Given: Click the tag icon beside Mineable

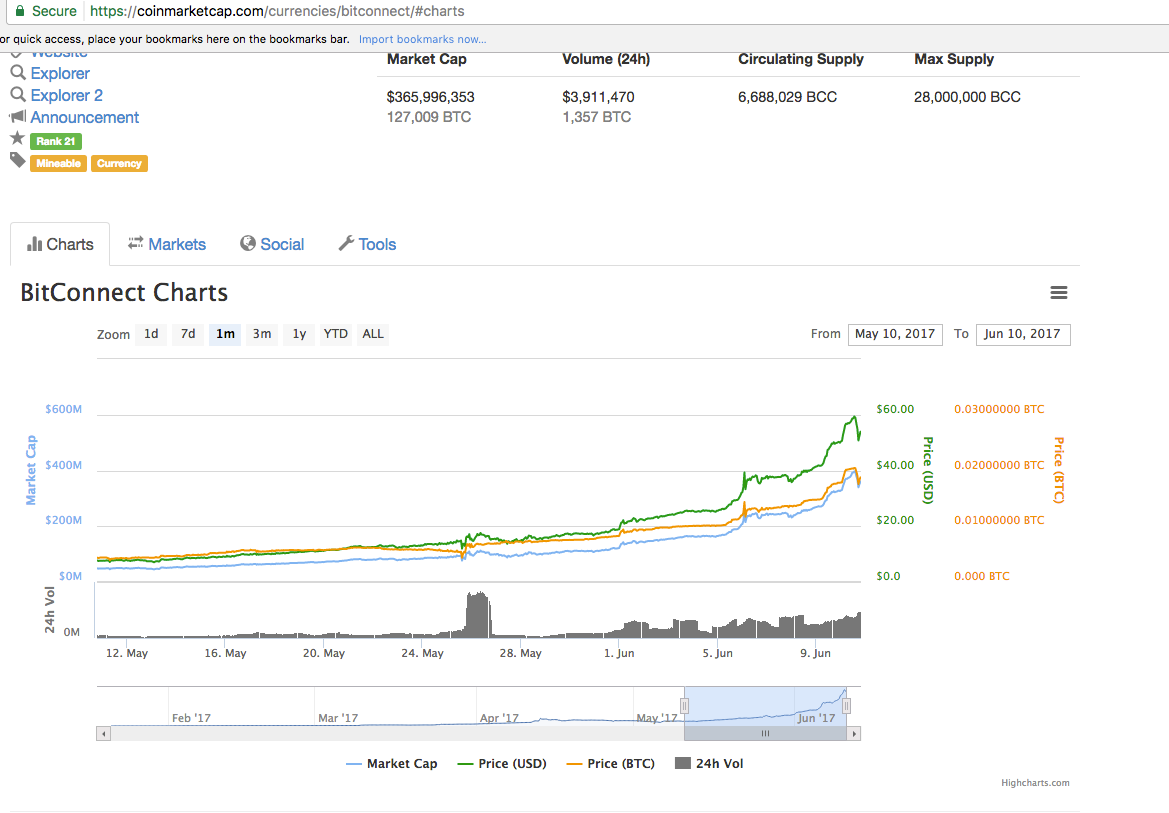Looking at the screenshot, I should pos(18,160).
